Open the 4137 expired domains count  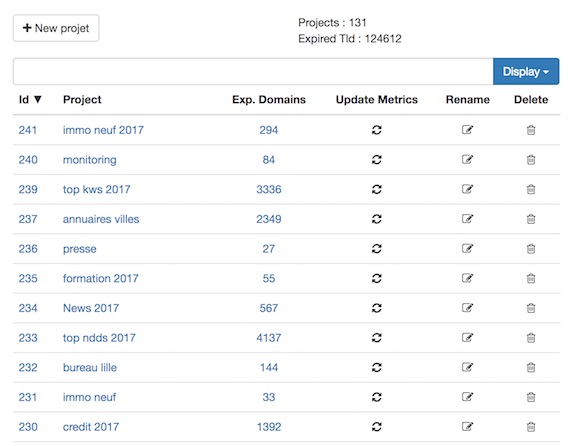point(269,338)
